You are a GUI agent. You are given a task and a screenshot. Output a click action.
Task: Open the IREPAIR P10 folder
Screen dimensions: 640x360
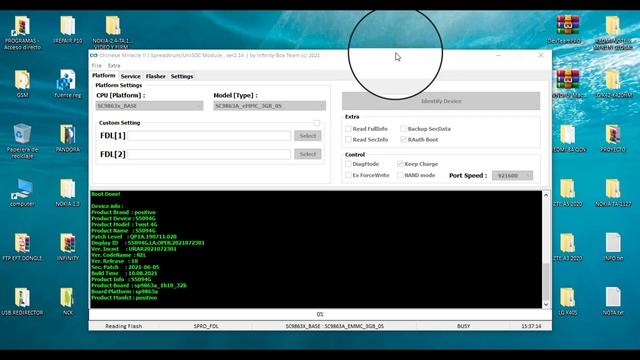pos(68,30)
